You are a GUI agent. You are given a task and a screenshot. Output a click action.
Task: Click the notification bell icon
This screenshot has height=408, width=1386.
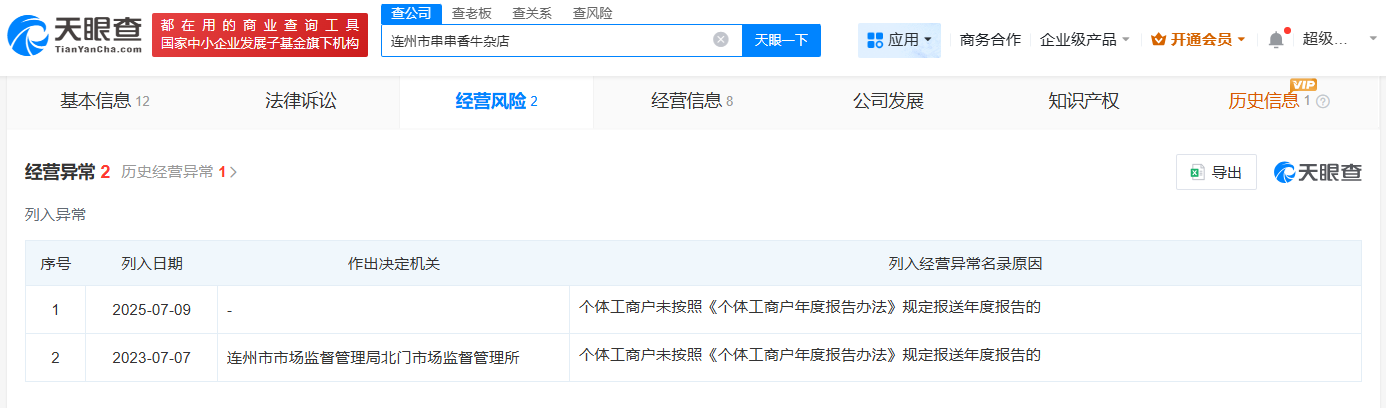click(1276, 40)
